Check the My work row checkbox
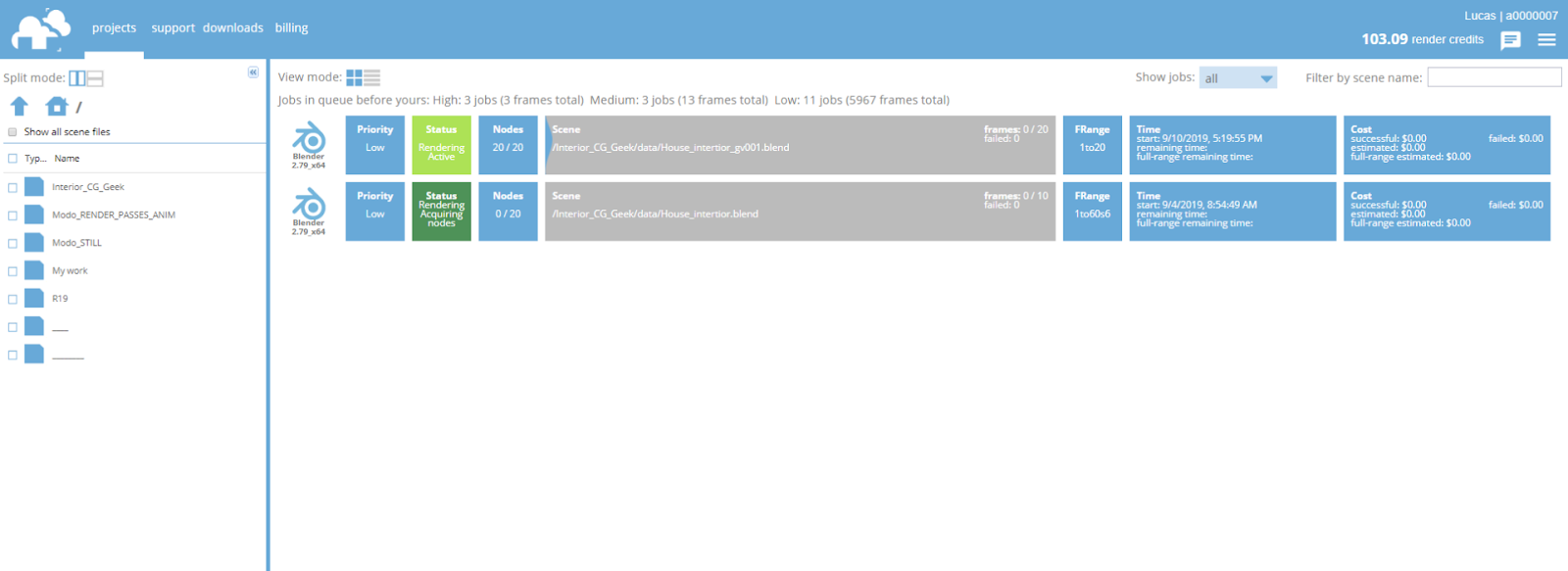The height and width of the screenshot is (571, 1568). 13,271
